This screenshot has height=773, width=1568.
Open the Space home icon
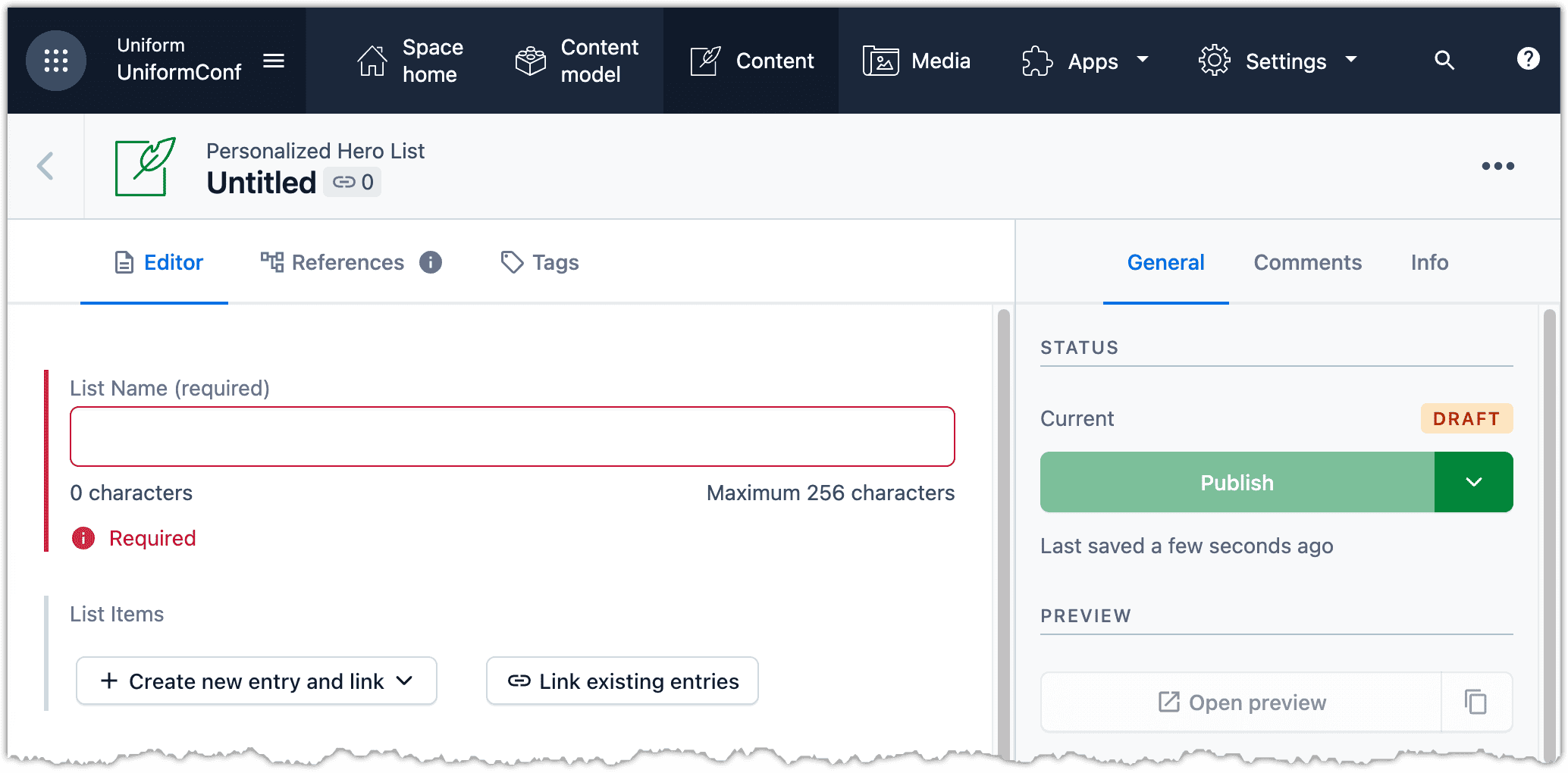(372, 61)
